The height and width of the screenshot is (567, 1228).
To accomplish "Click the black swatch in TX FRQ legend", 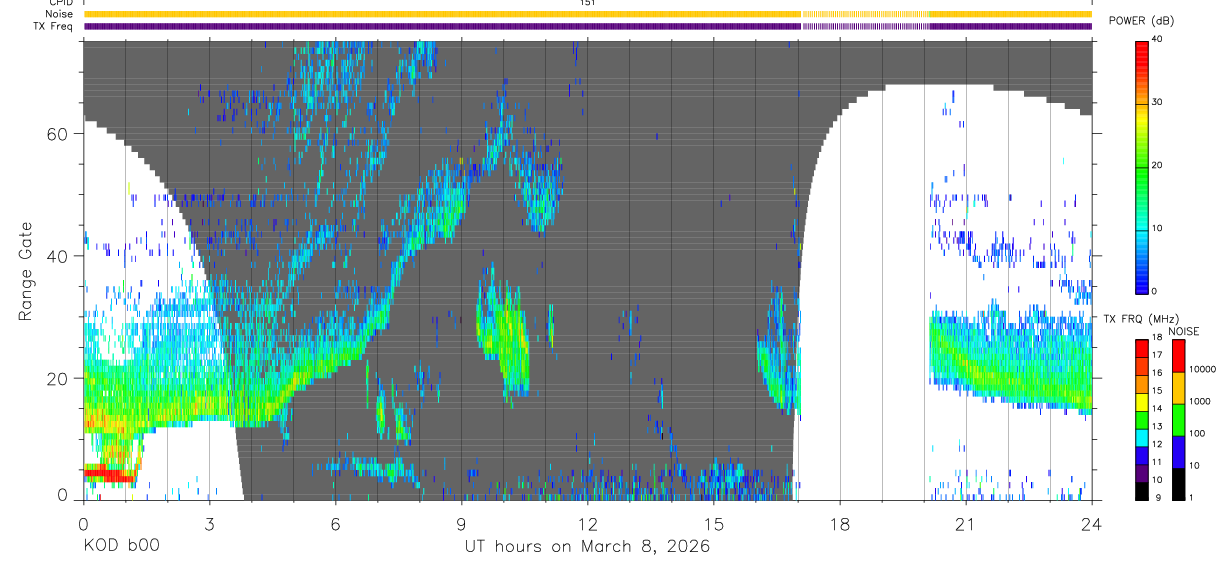I will pyautogui.click(x=1142, y=489).
